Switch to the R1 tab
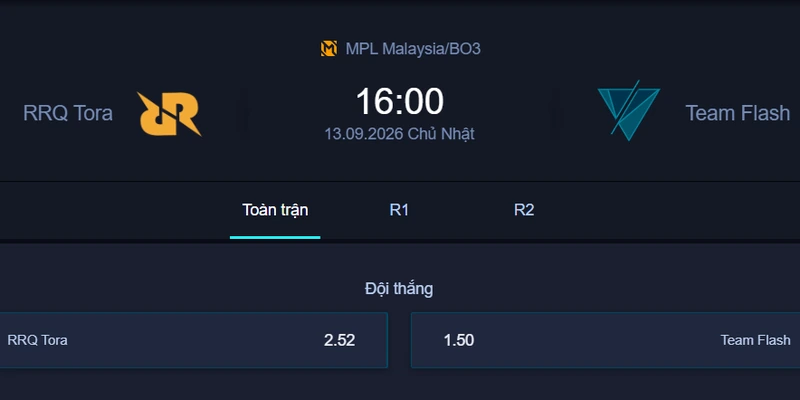Image resolution: width=800 pixels, height=400 pixels. 399,210
